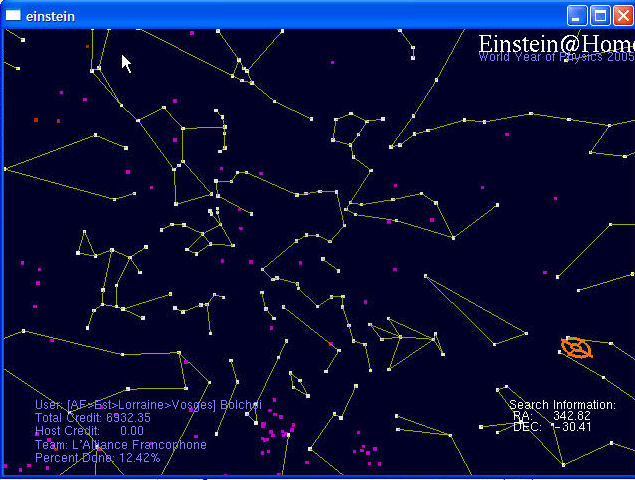
Task: Close the einstein window
Action: 622,15
